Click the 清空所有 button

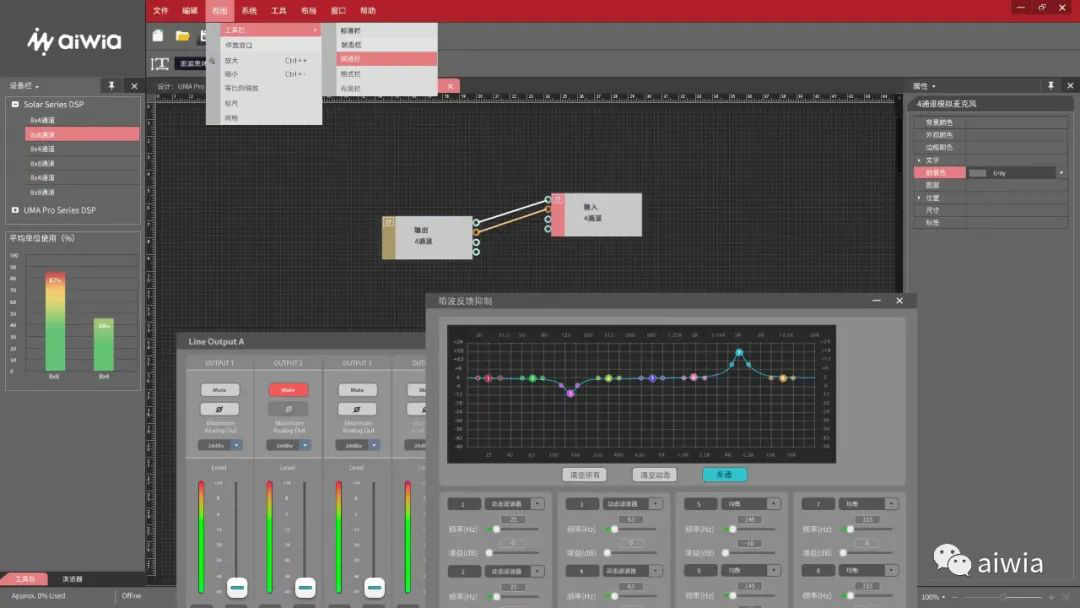tap(584, 475)
